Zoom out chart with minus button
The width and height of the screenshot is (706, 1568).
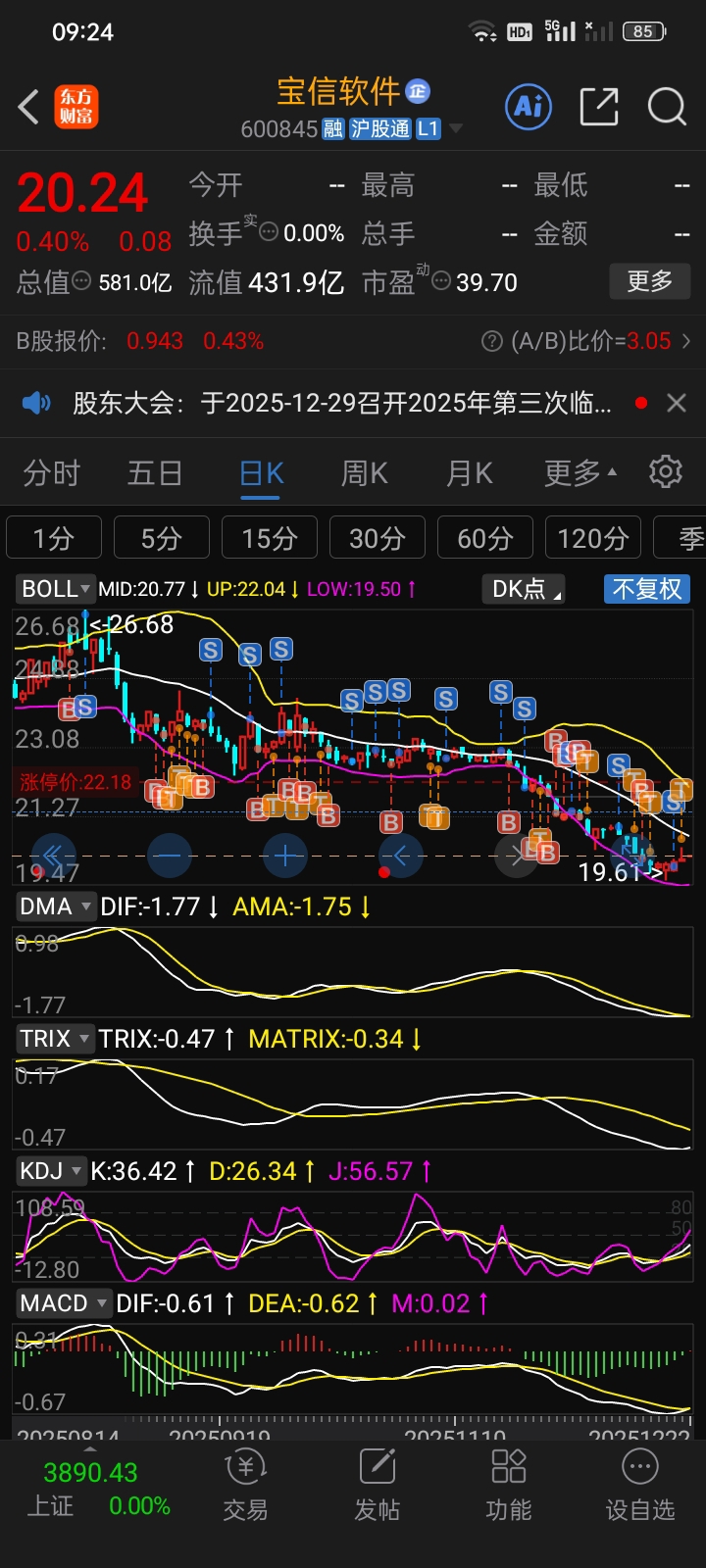[x=170, y=856]
